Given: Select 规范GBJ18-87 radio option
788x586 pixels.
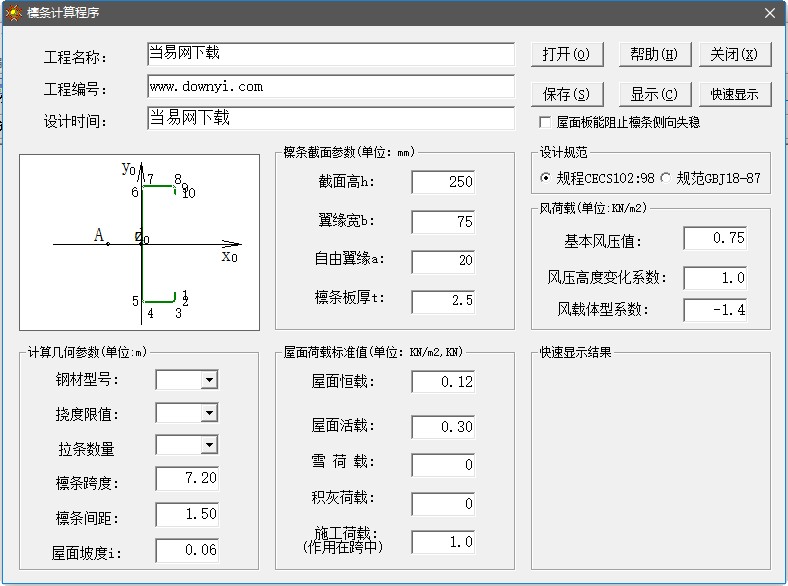Looking at the screenshot, I should pos(666,178).
